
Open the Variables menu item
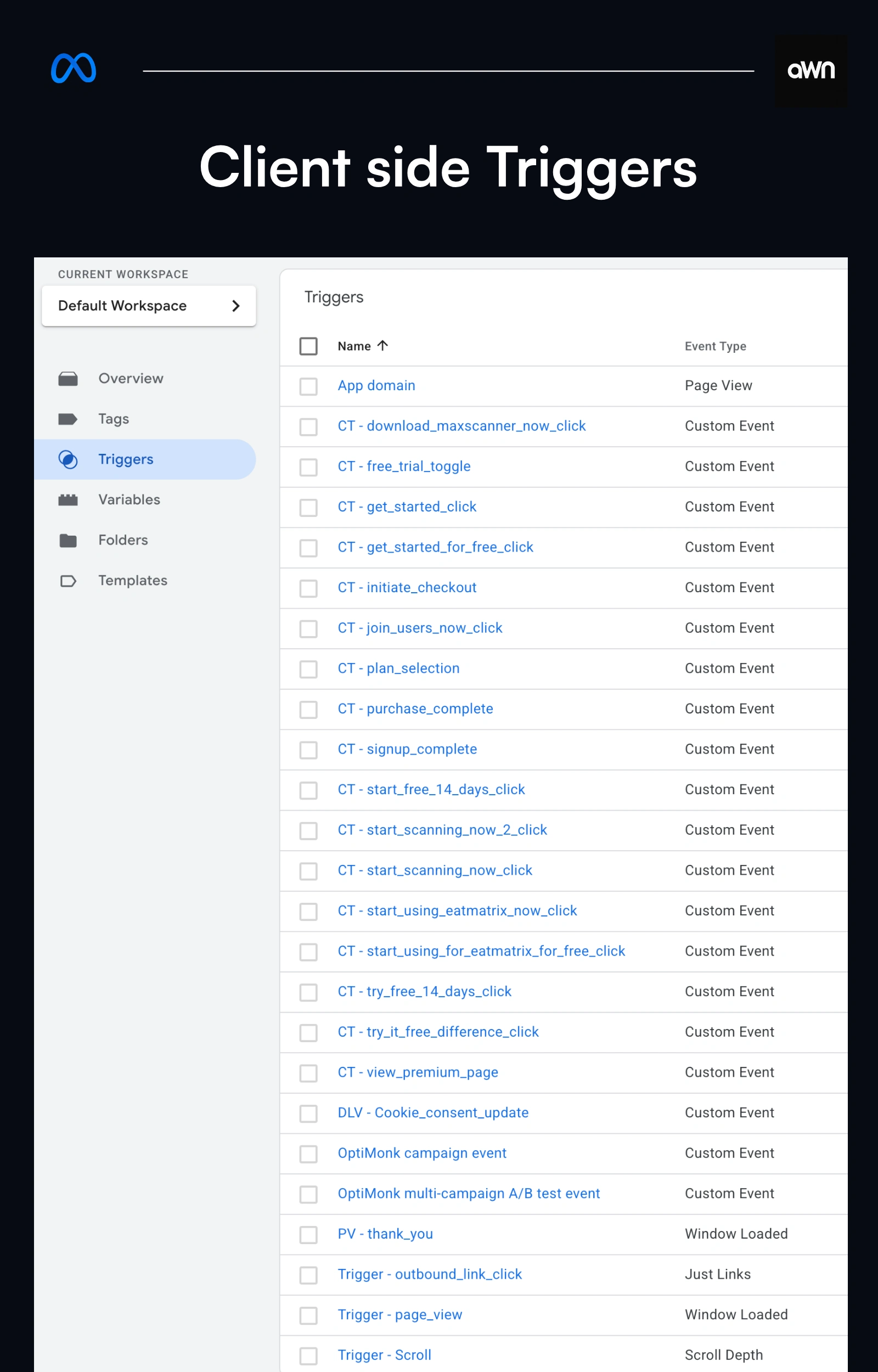(129, 500)
